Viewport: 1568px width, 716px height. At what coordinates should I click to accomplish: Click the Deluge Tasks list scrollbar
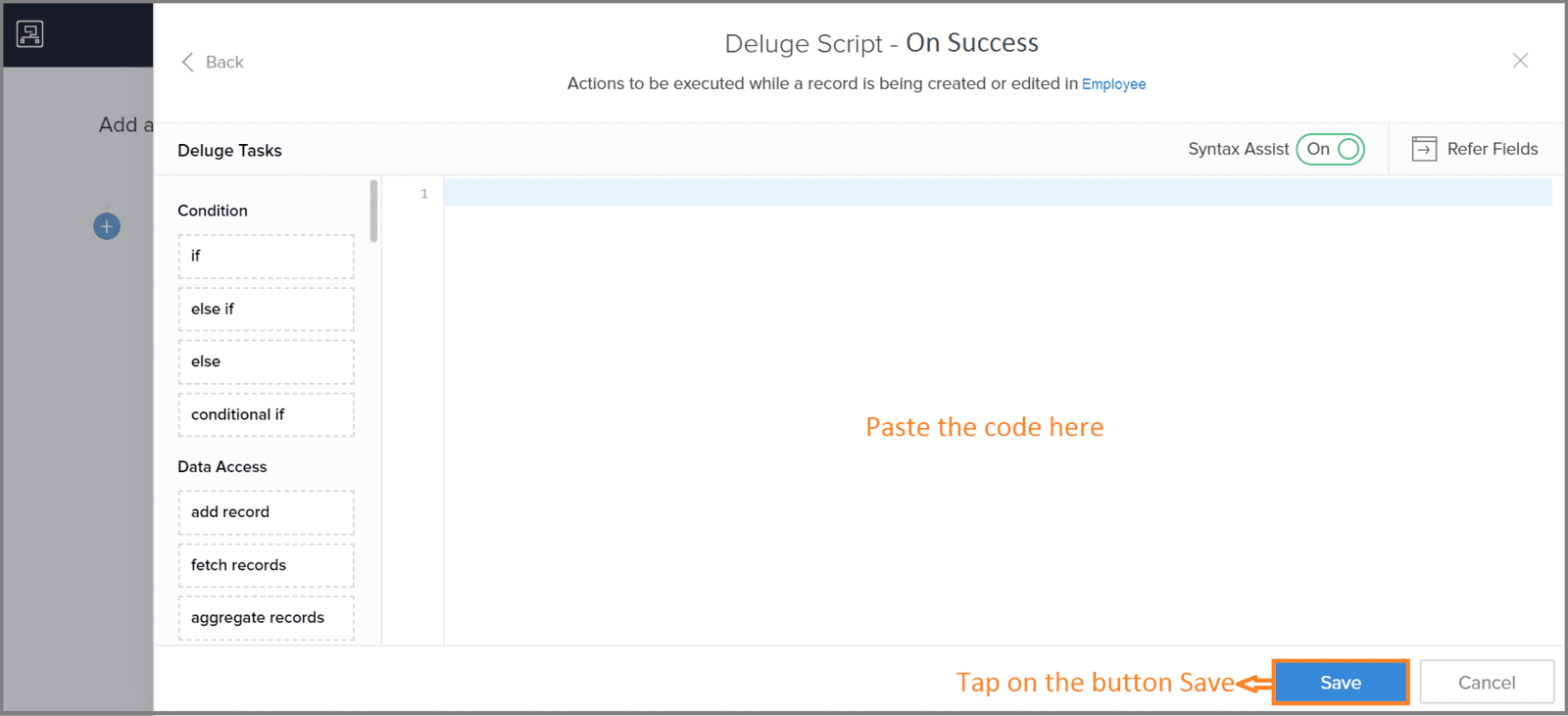[373, 211]
